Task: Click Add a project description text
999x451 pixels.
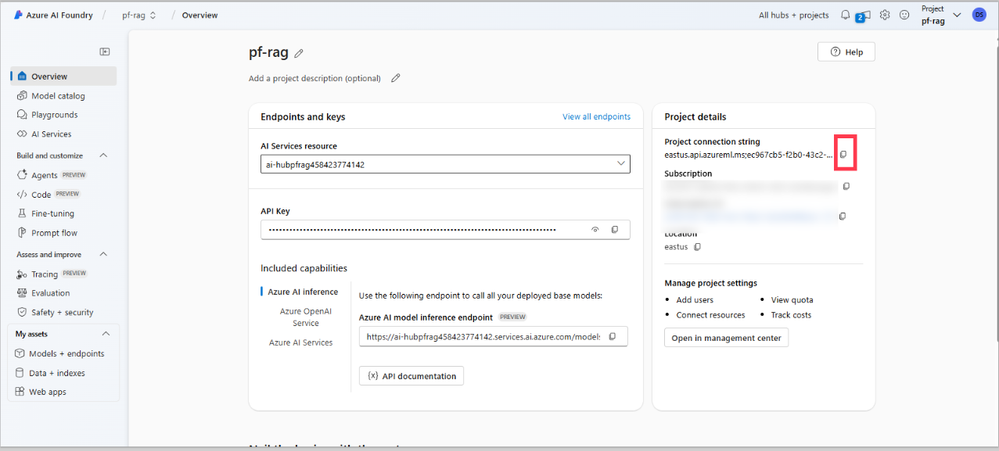Action: [x=315, y=78]
